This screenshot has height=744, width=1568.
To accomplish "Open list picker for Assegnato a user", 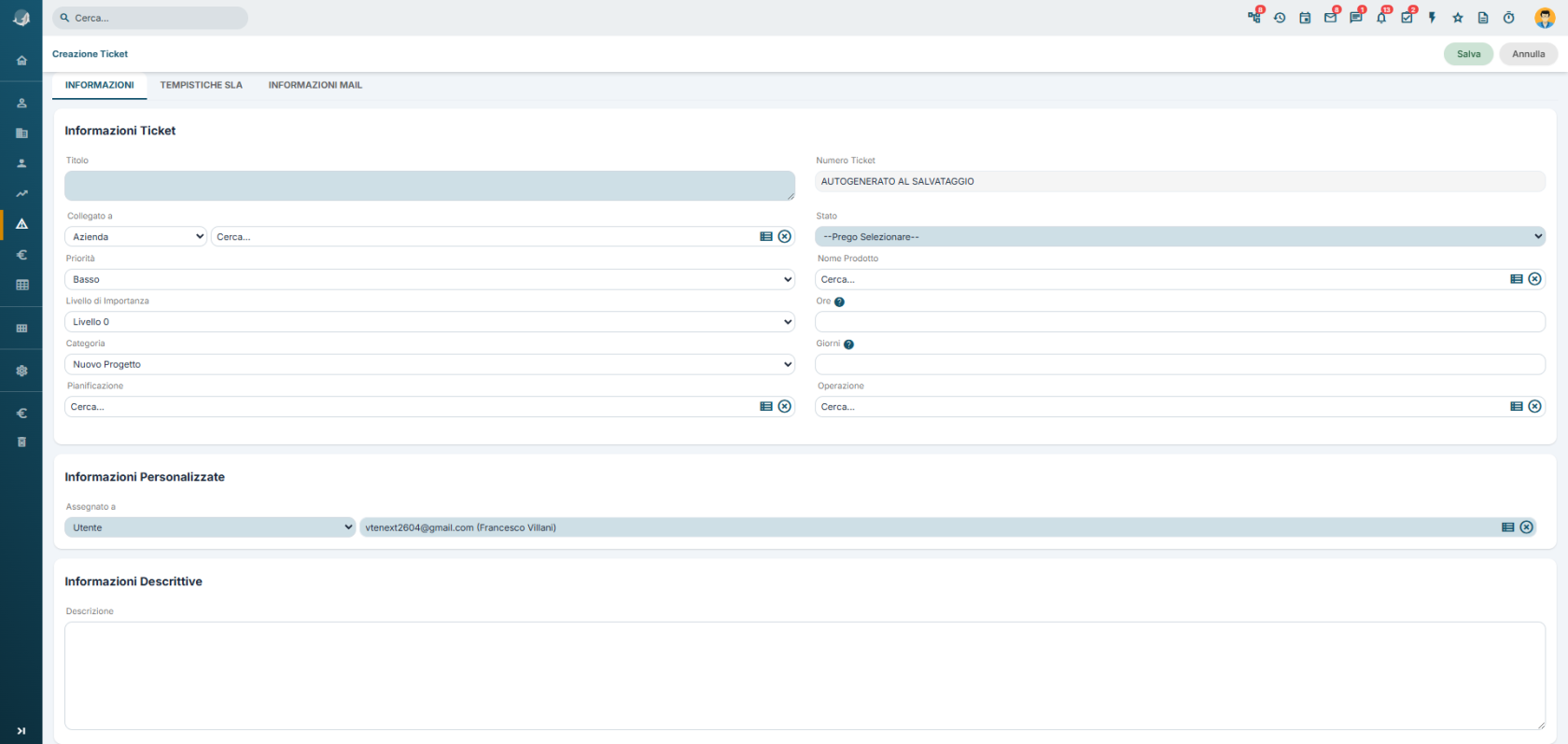I will (1507, 527).
